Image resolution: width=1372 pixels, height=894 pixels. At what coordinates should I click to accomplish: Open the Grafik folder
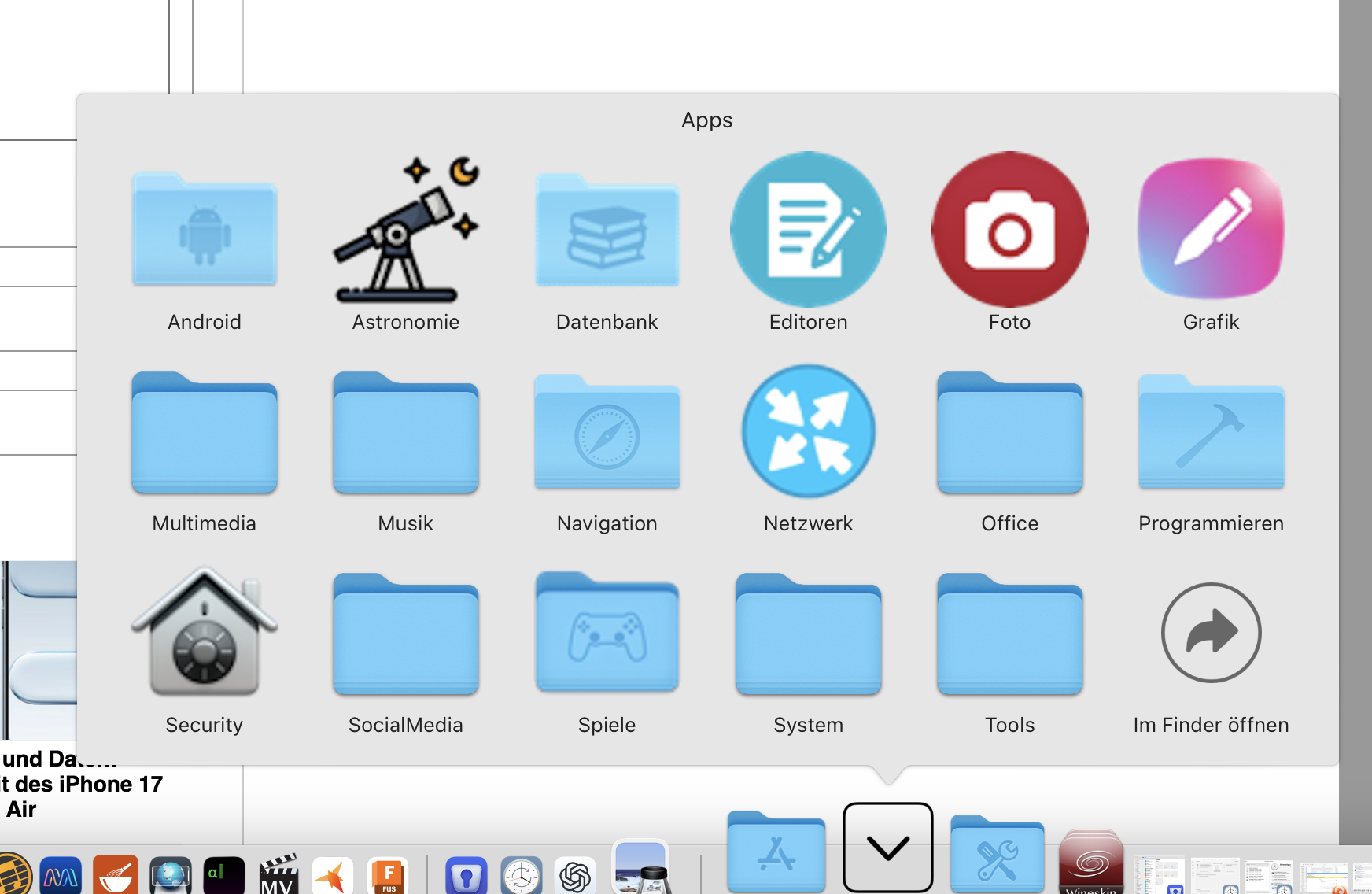[x=1211, y=231]
